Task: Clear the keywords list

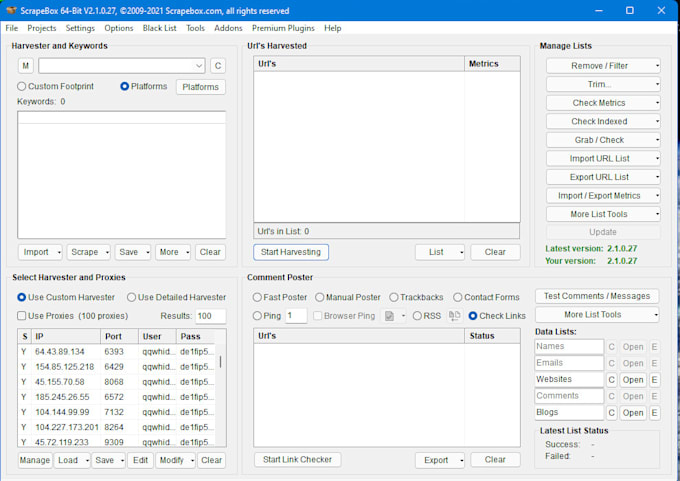Action: coord(210,252)
